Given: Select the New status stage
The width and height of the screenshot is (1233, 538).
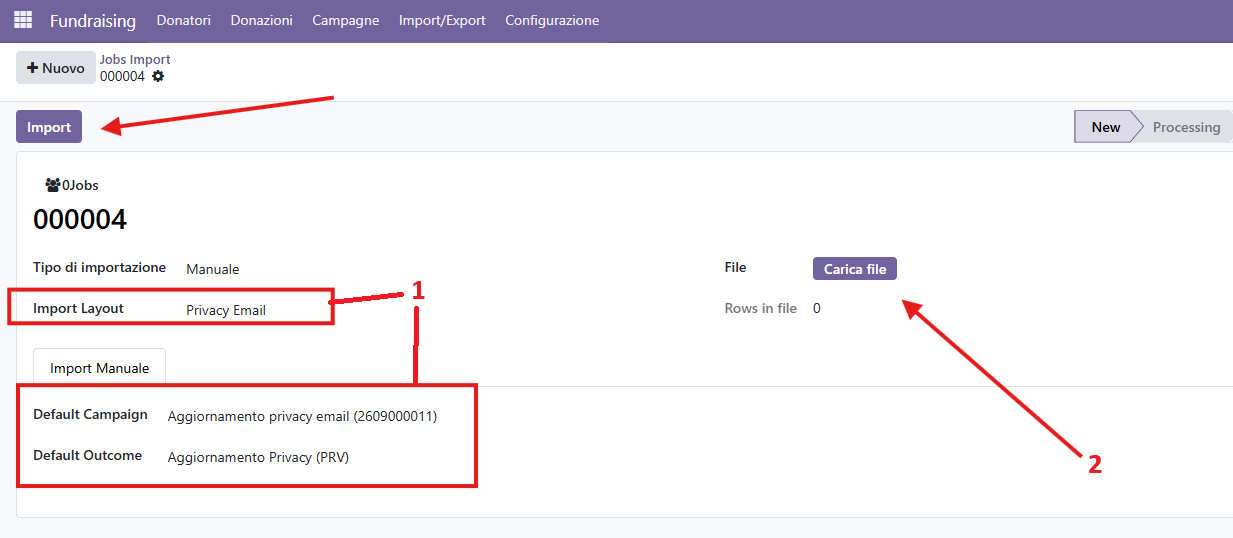Looking at the screenshot, I should click(1105, 127).
